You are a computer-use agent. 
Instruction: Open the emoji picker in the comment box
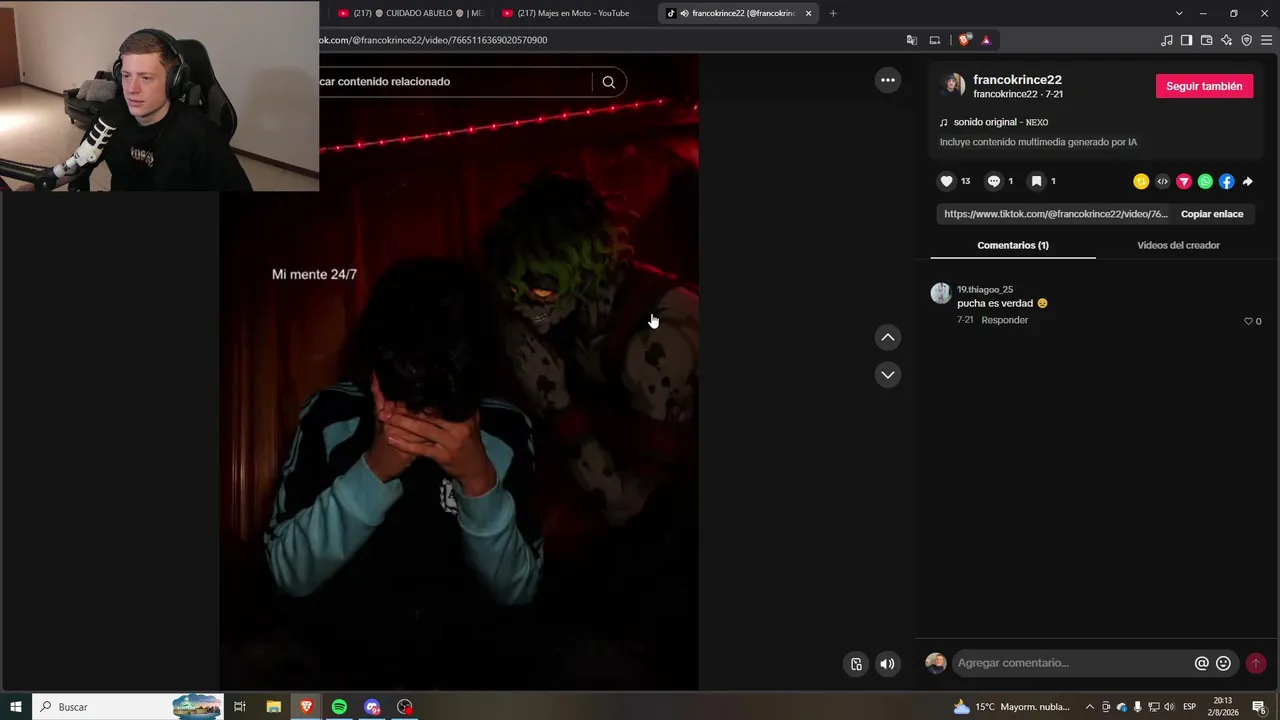pyautogui.click(x=1223, y=663)
